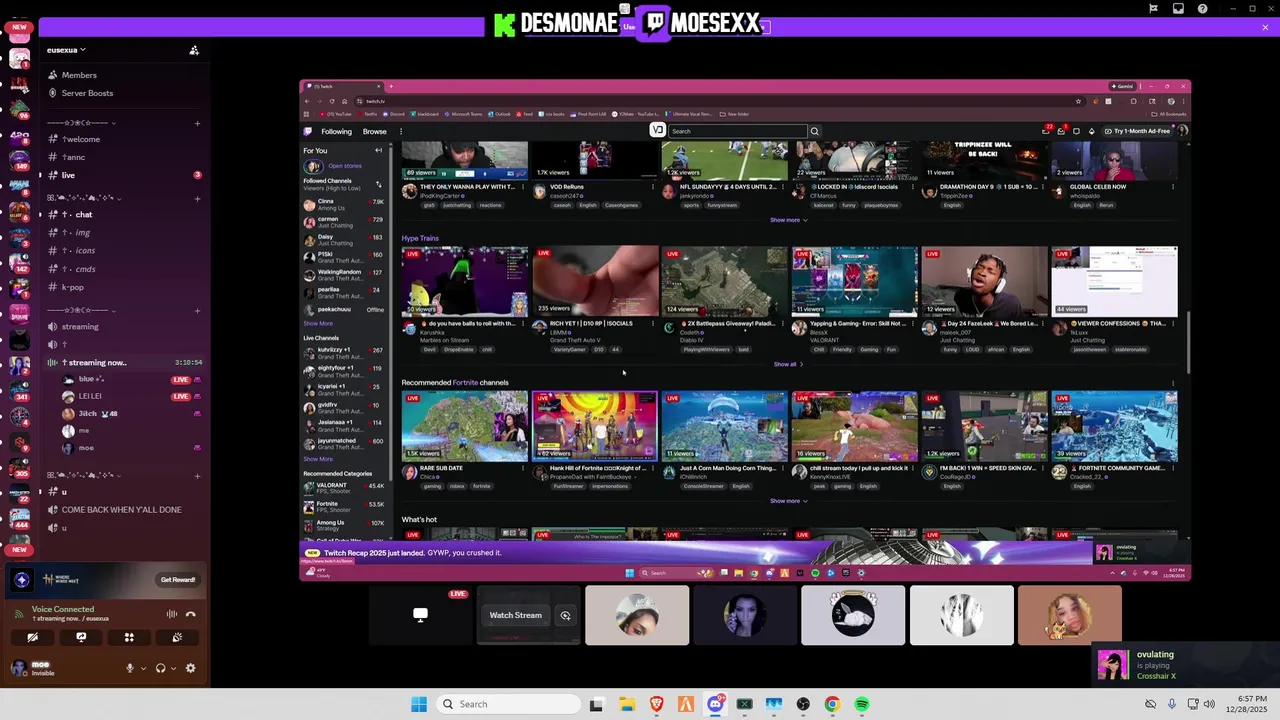Image resolution: width=1280 pixels, height=720 pixels.
Task: Click the taskbar microphone icon
Action: tap(1171, 704)
